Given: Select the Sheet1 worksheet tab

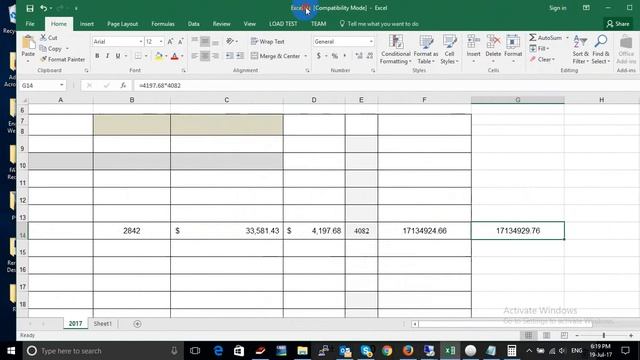Looking at the screenshot, I should [102, 324].
